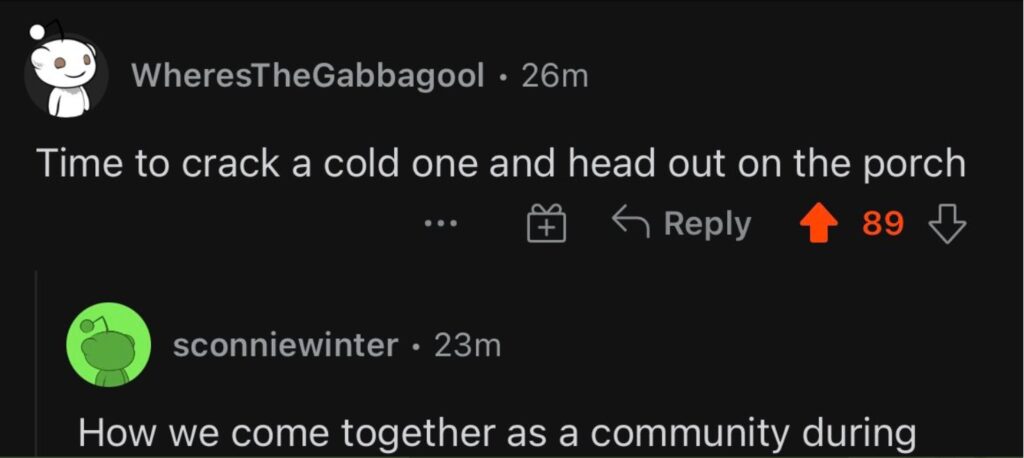Open the three-dot more options menu
Viewport: 1024px width, 458px height.
(441, 224)
